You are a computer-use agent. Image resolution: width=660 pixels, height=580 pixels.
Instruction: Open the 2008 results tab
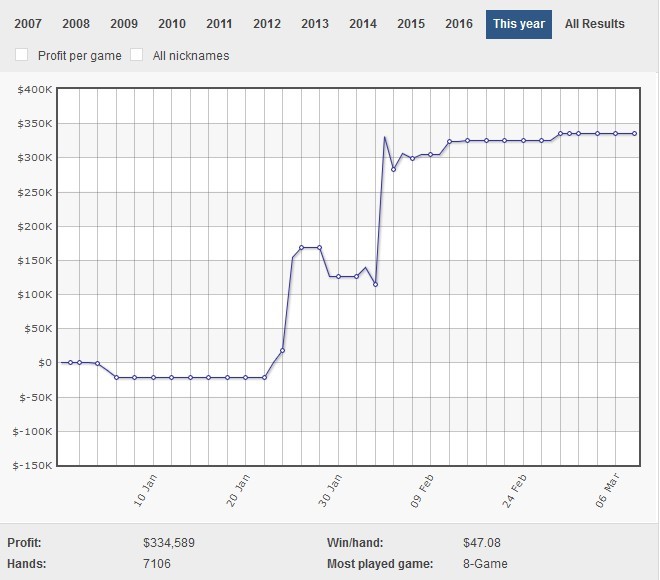[x=76, y=24]
